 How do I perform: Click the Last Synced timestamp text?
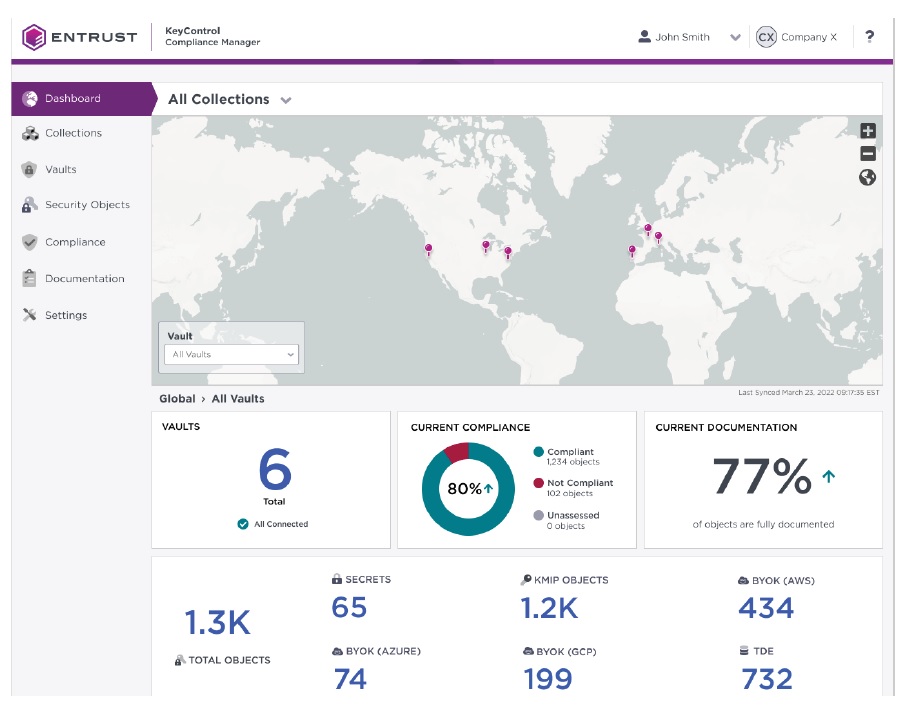pyautogui.click(x=808, y=392)
